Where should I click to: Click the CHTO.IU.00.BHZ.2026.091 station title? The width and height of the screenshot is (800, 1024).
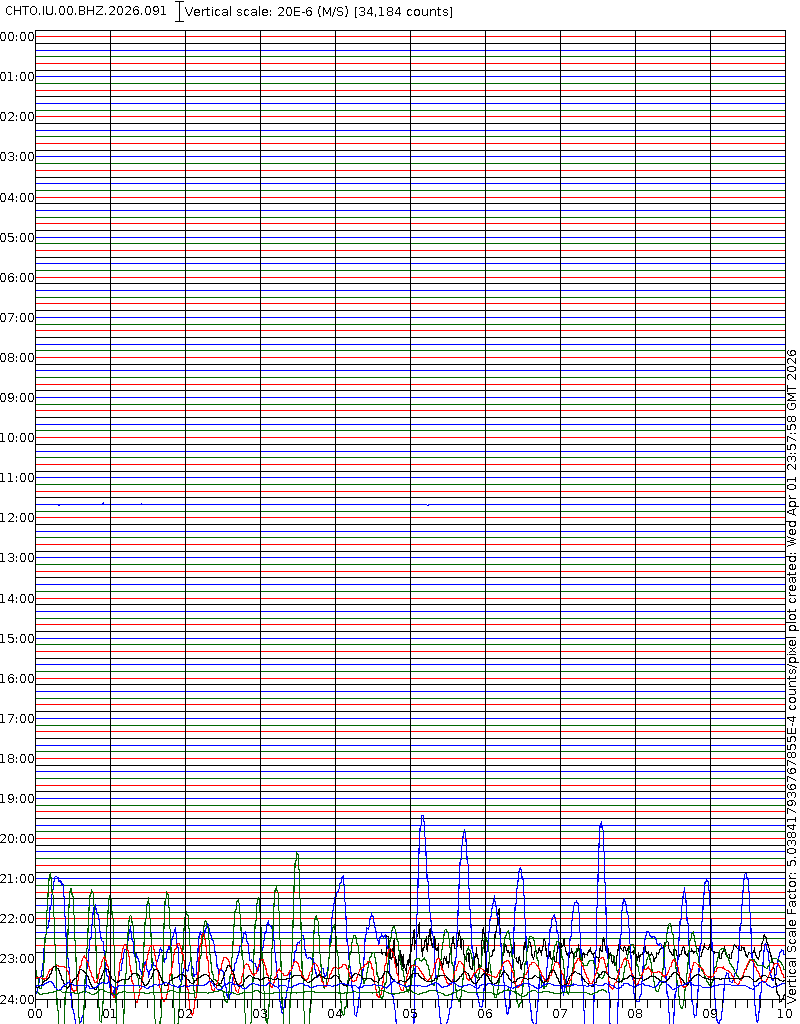tap(87, 11)
